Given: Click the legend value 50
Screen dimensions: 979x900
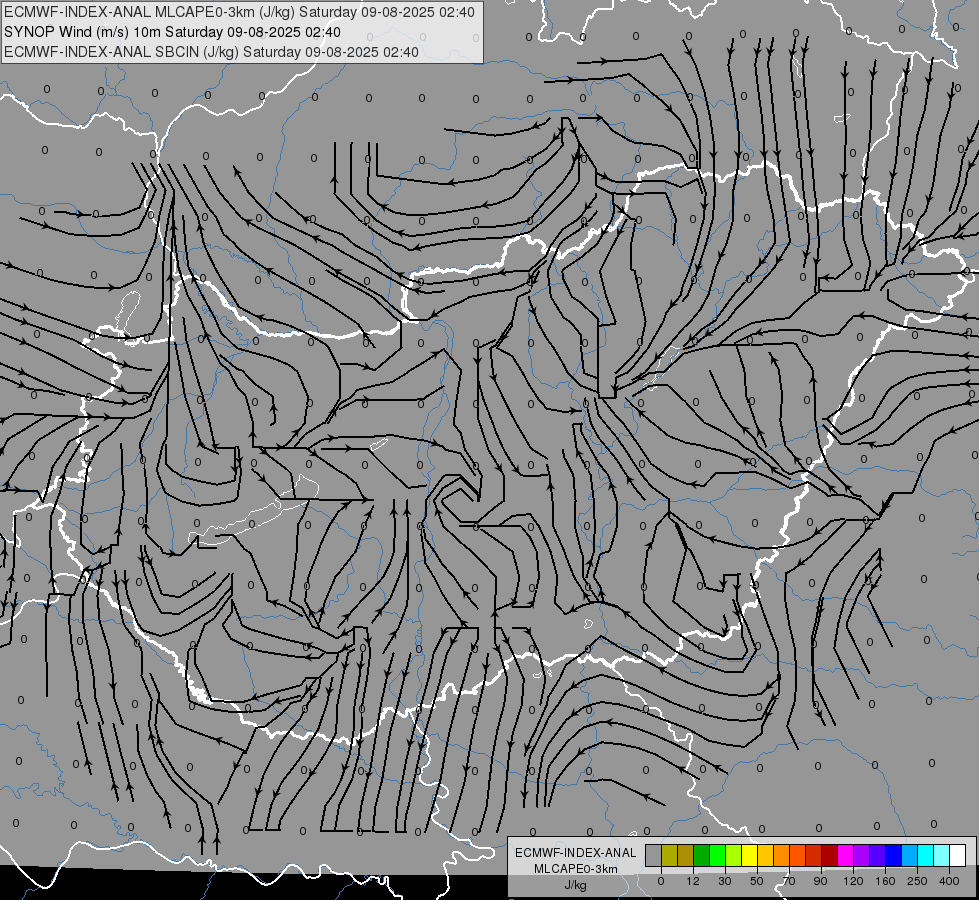Looking at the screenshot, I should click(757, 881).
